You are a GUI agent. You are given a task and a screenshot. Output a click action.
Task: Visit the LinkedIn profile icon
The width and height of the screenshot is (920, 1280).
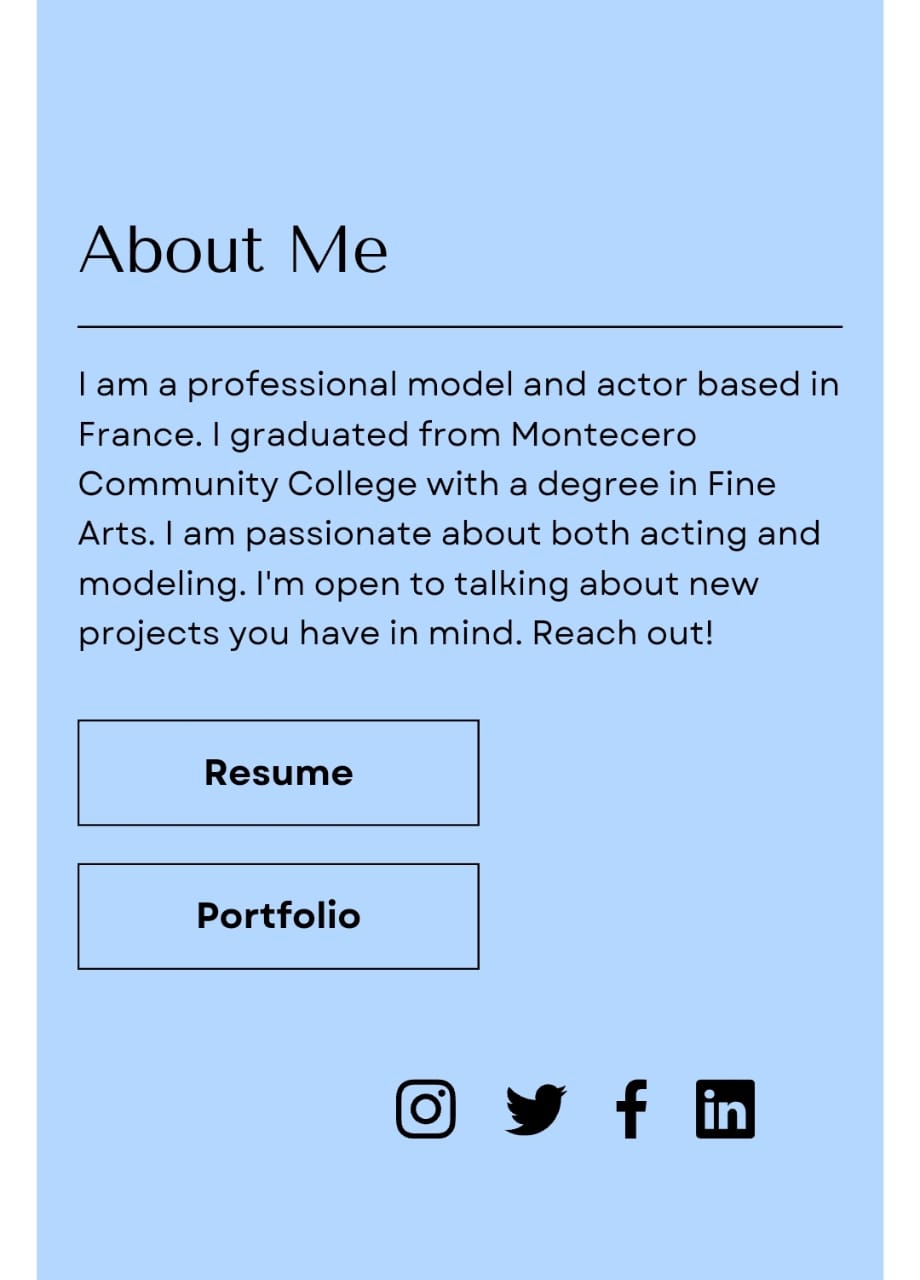(725, 1109)
